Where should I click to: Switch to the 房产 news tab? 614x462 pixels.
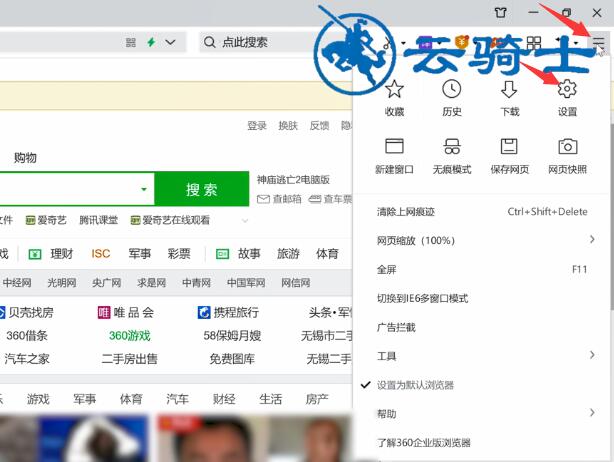[317, 399]
